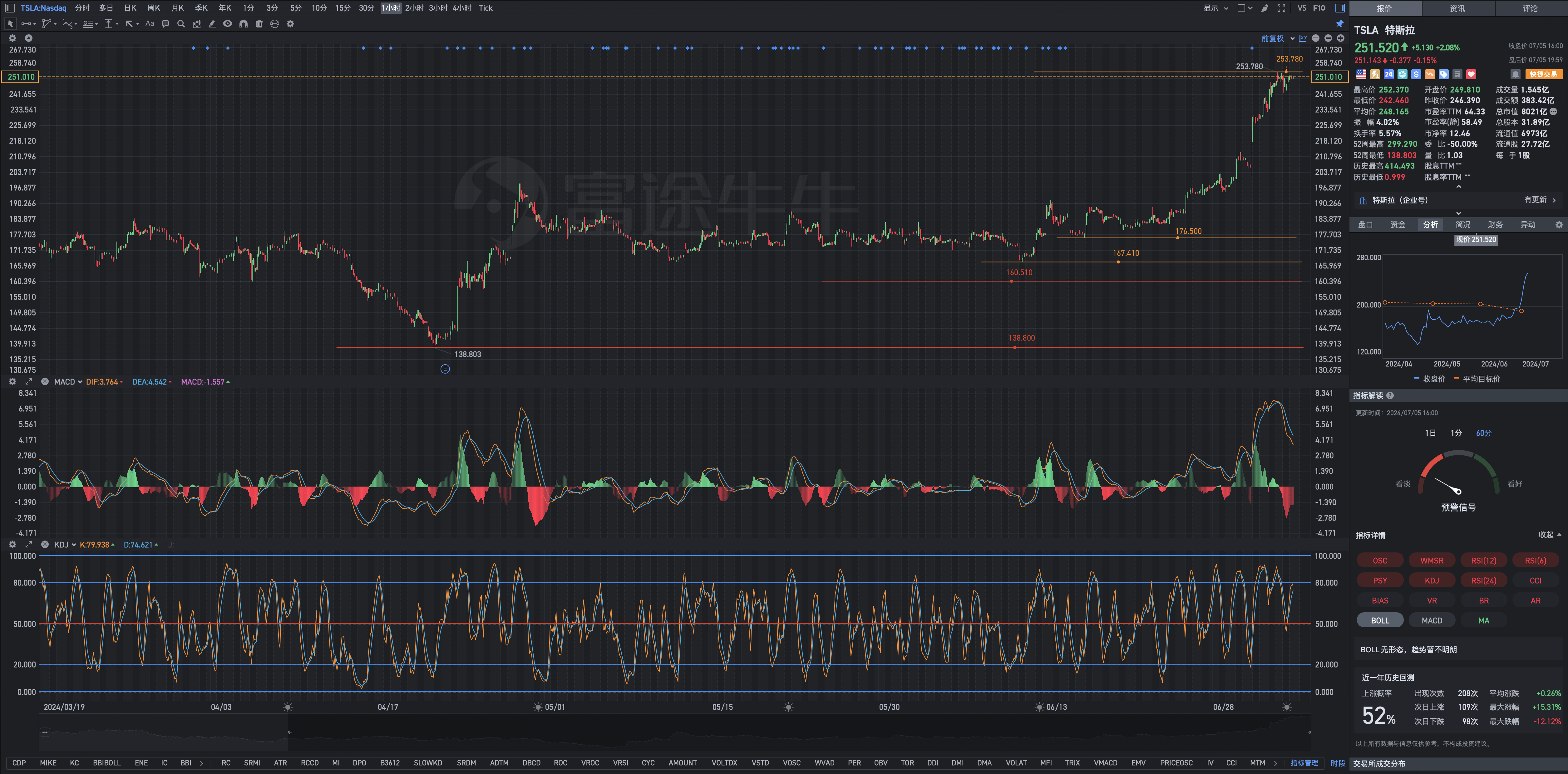Click the VS compare button
Viewport: 1568px width, 774px height.
click(x=1302, y=8)
